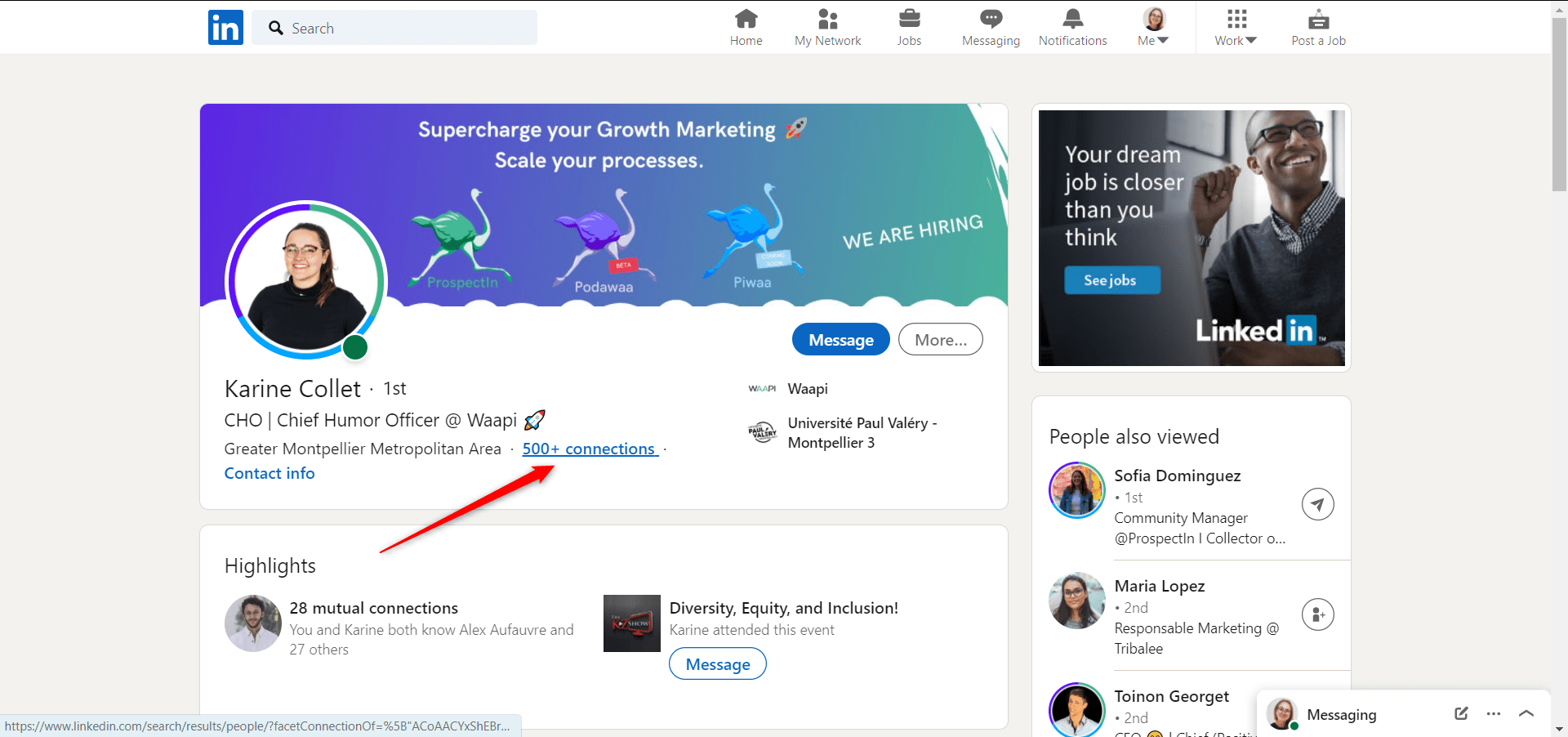Open Messaging from the top navbar
Screen dimensions: 1568x737
pos(991,28)
